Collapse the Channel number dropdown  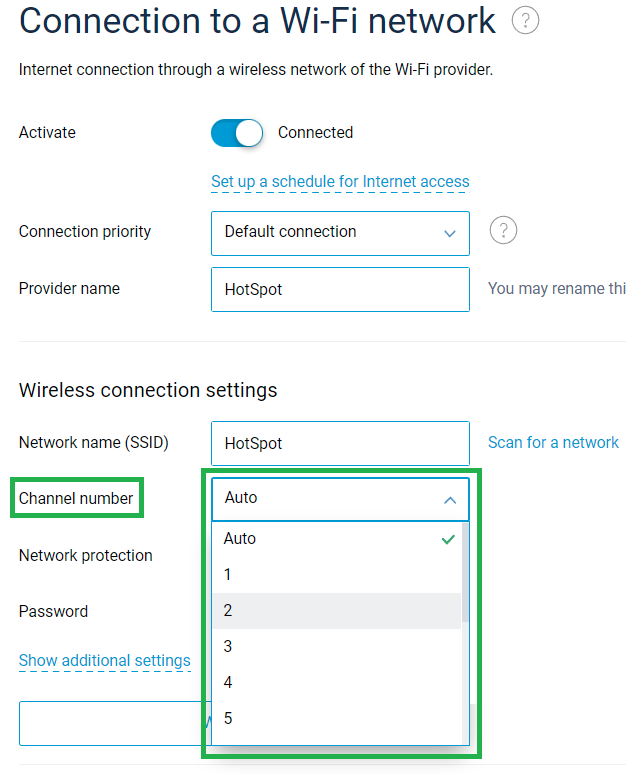tap(340, 498)
